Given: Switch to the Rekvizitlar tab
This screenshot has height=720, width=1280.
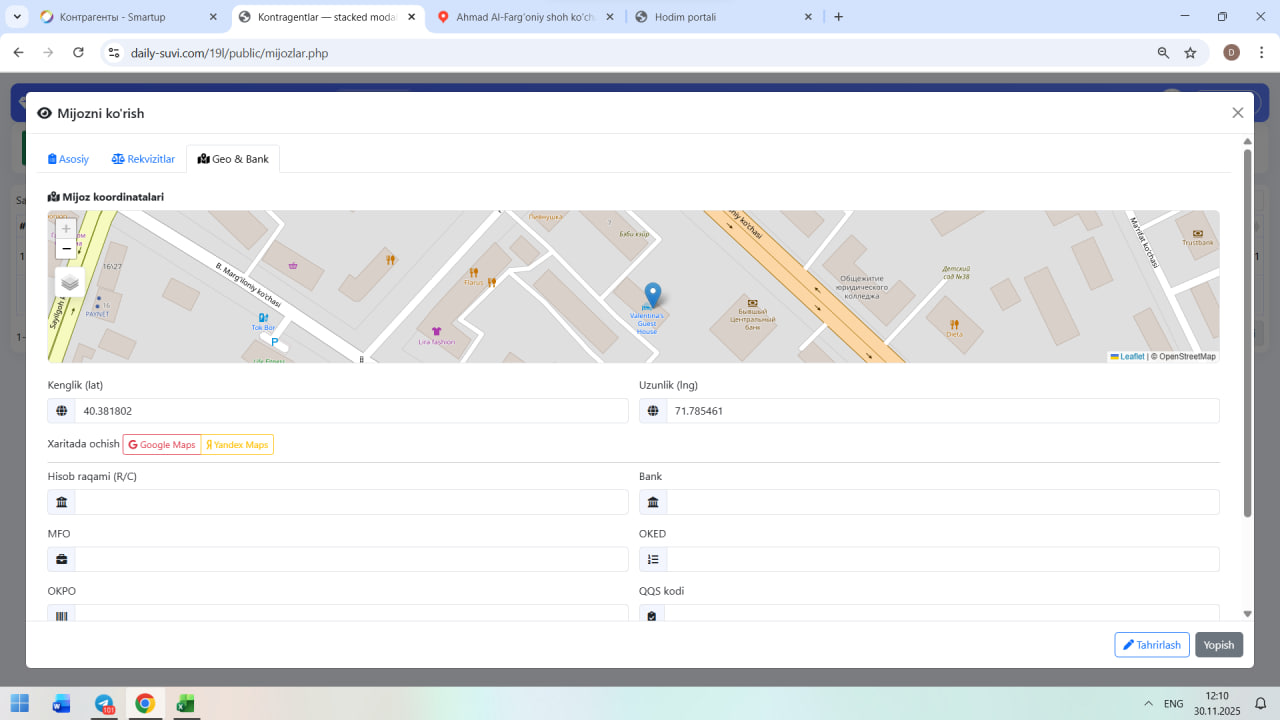Looking at the screenshot, I should (143, 159).
